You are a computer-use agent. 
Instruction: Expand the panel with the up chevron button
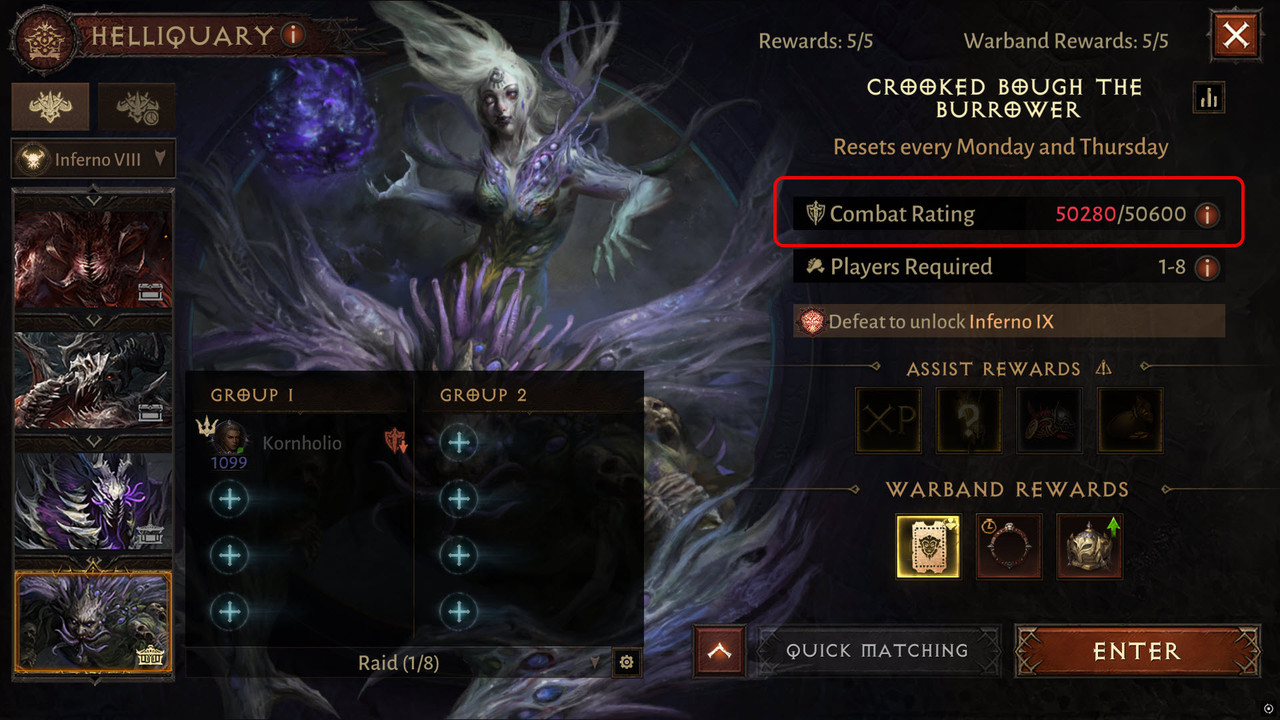coord(719,651)
